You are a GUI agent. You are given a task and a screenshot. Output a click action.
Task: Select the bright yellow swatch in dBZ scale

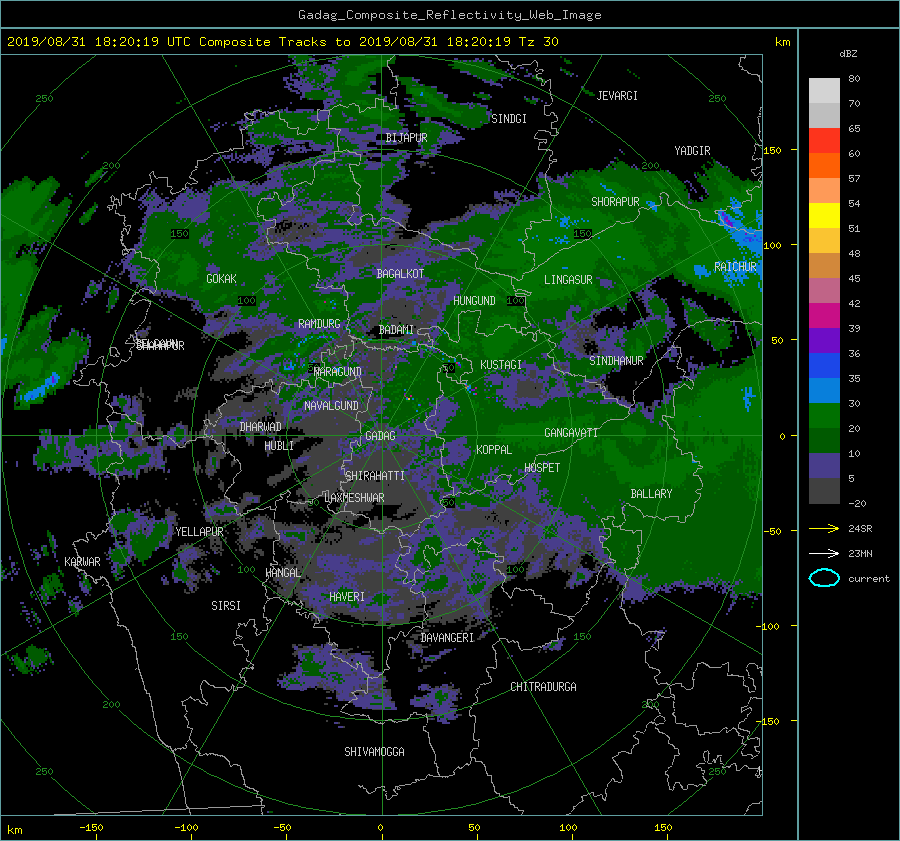pyautogui.click(x=824, y=215)
